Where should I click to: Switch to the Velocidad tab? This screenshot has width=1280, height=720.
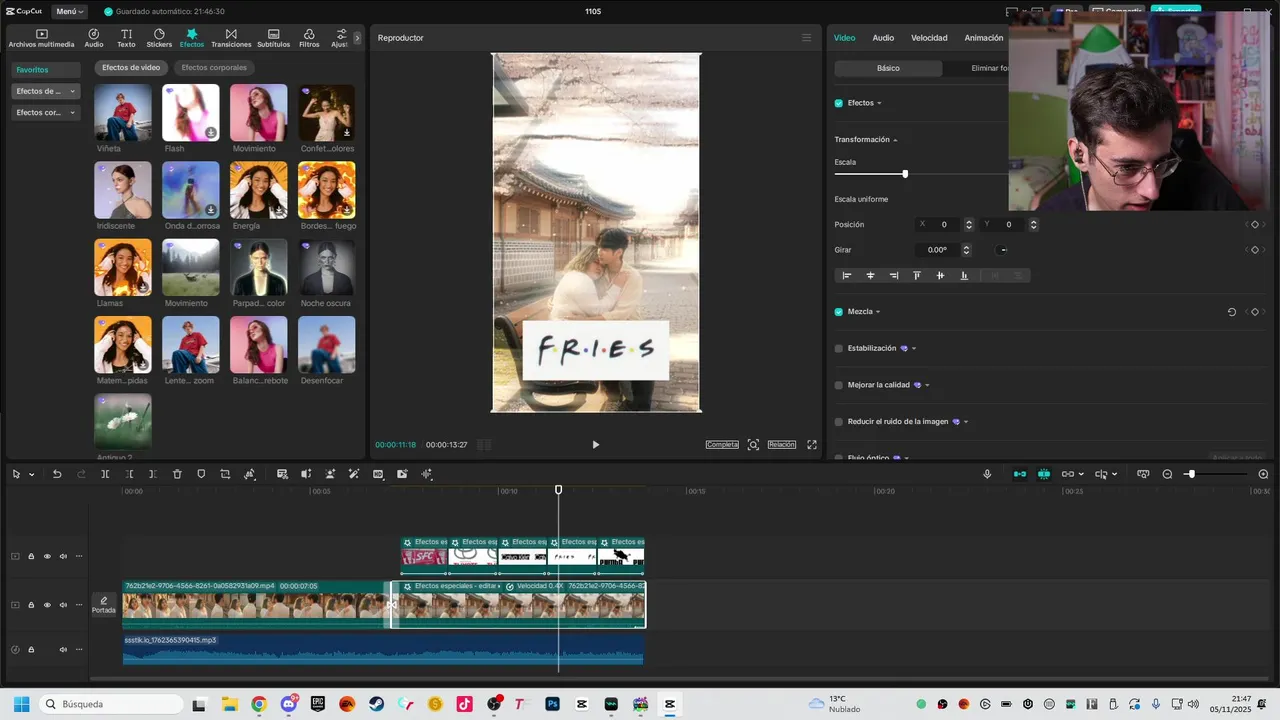(x=929, y=38)
